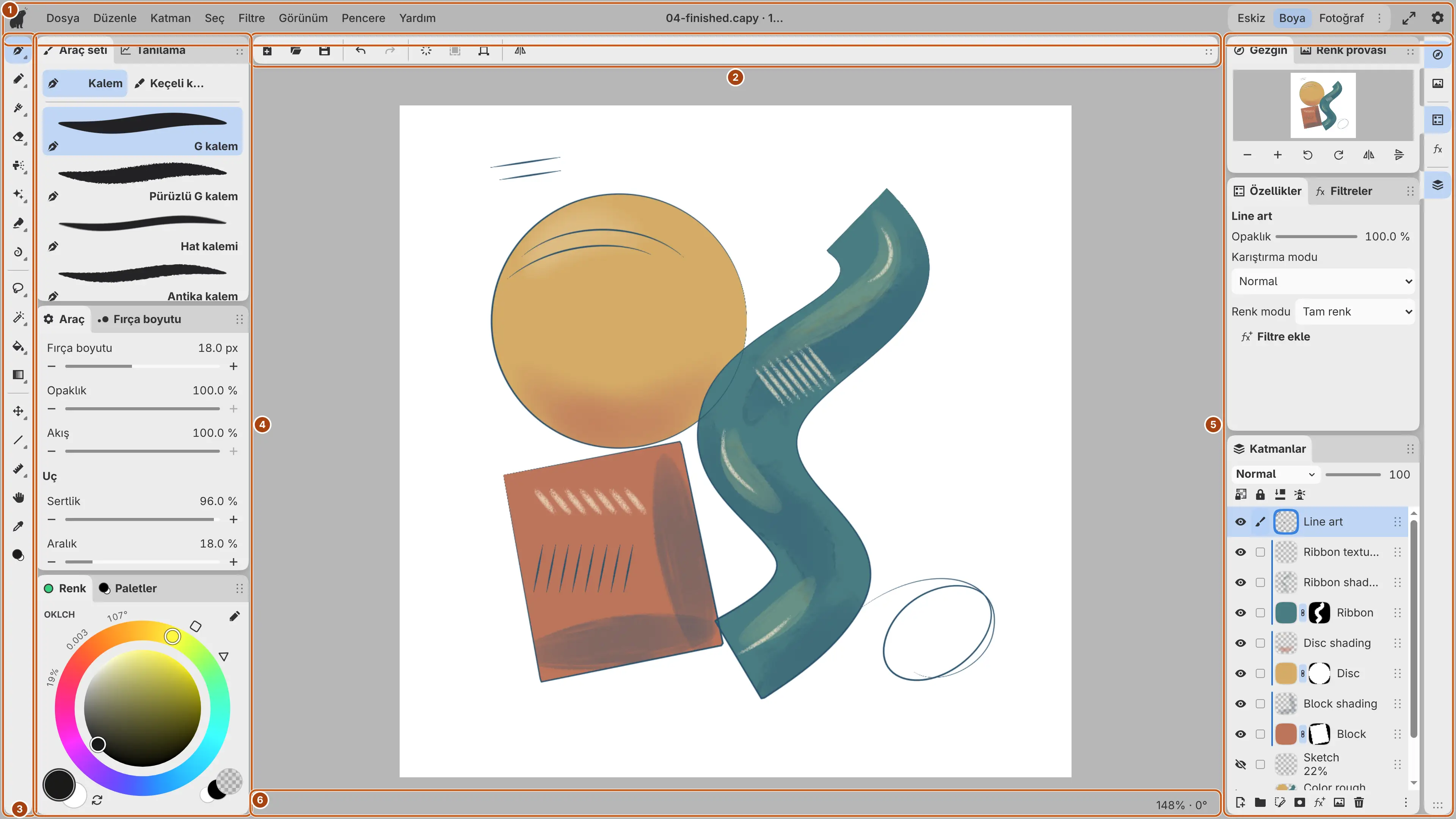Increase Fırça boyutu with plus button
Viewport: 1456px width, 819px height.
[234, 366]
